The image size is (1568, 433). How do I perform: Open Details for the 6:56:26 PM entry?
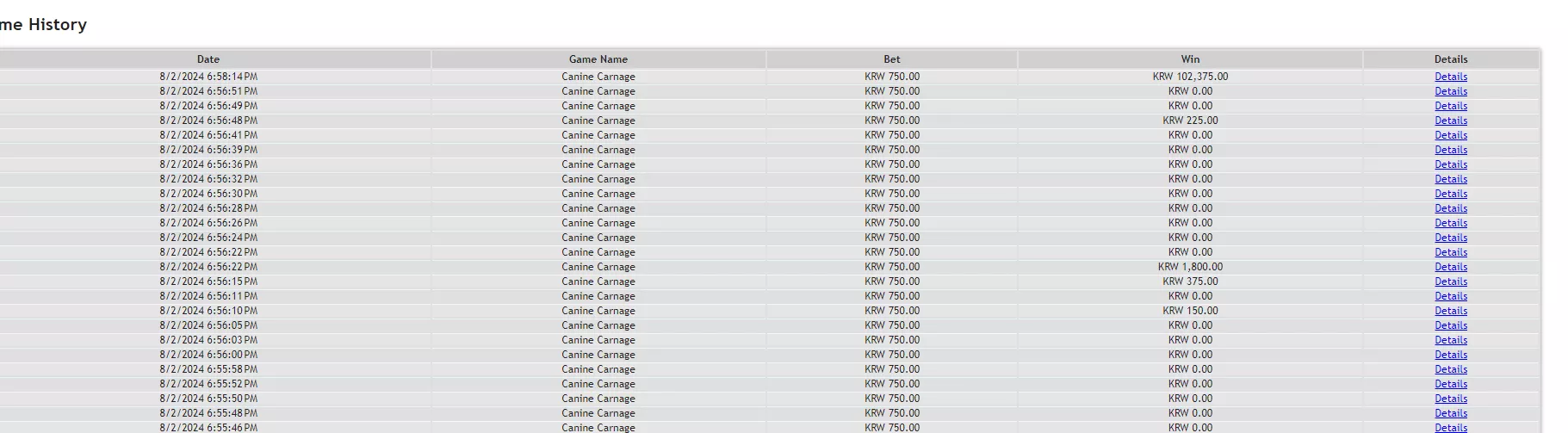(x=1450, y=223)
